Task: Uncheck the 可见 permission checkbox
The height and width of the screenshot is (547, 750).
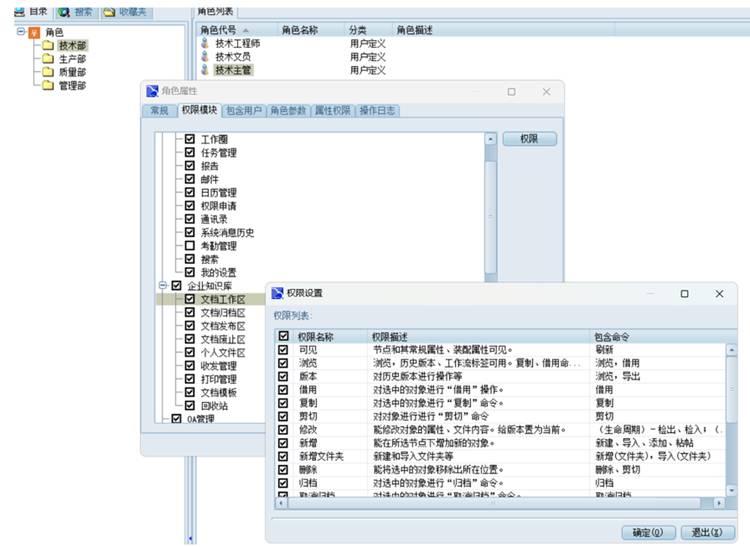Action: pyautogui.click(x=284, y=350)
